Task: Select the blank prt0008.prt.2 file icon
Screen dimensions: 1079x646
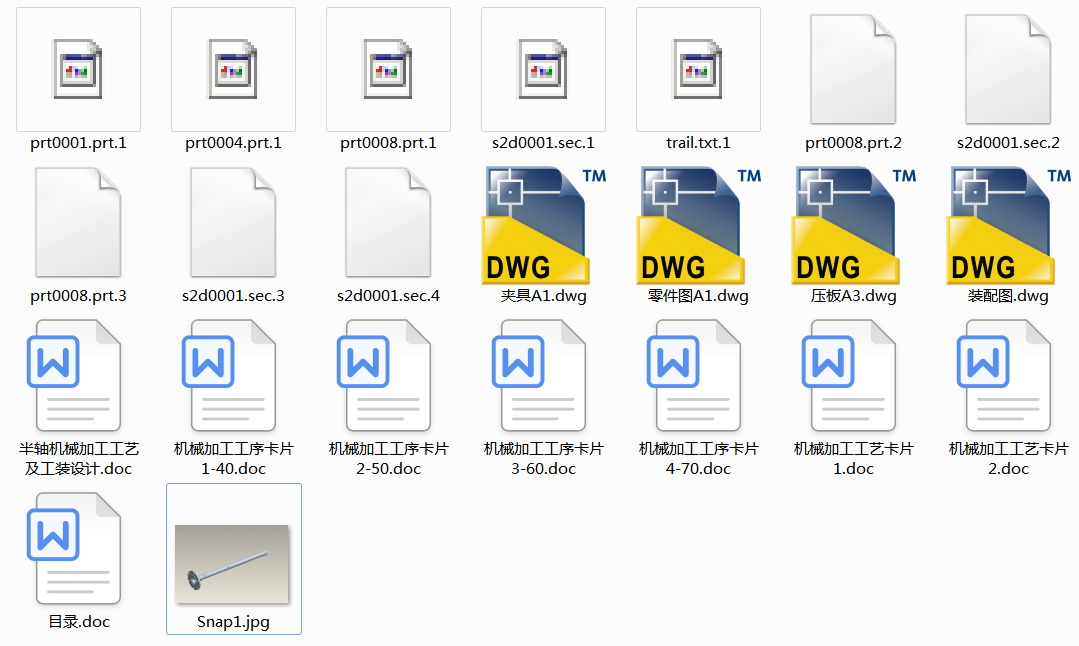Action: click(853, 69)
